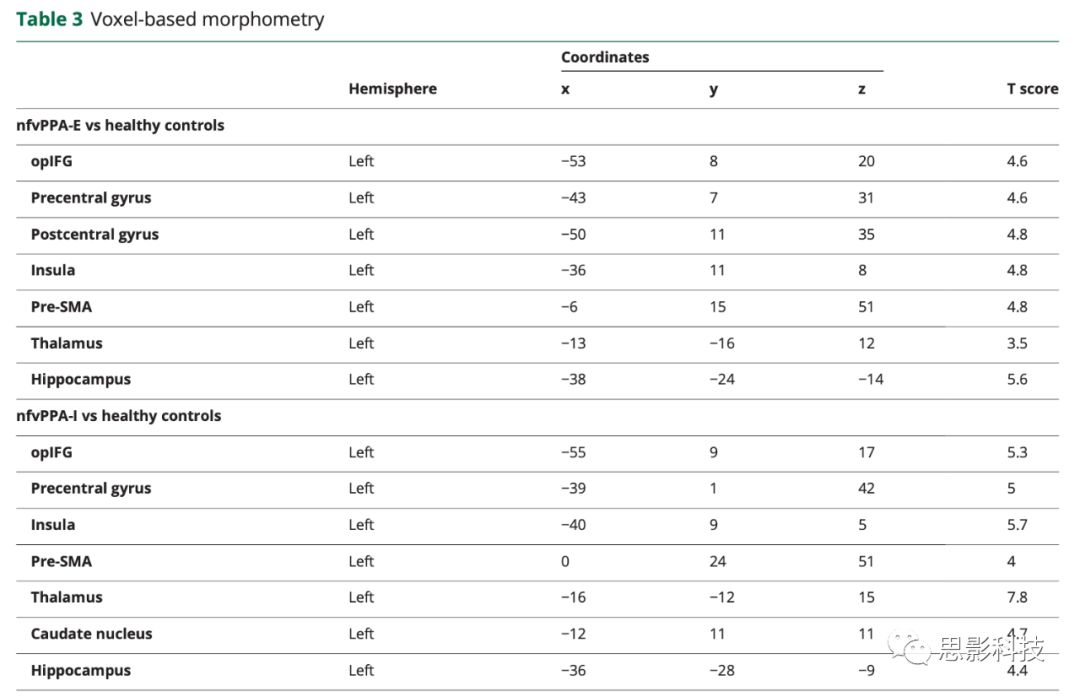Click the y coordinate value −28

pyautogui.click(x=722, y=671)
